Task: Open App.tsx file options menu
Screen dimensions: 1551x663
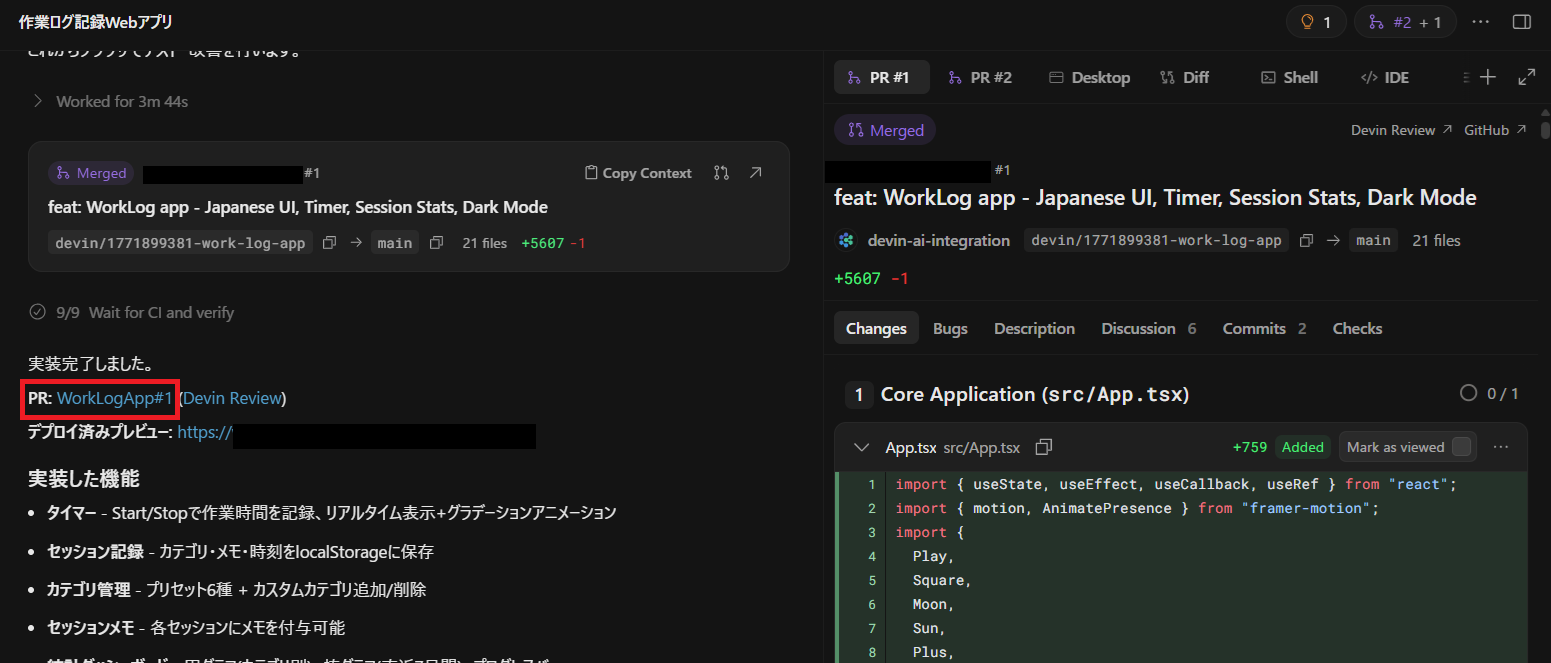Action: click(1500, 447)
